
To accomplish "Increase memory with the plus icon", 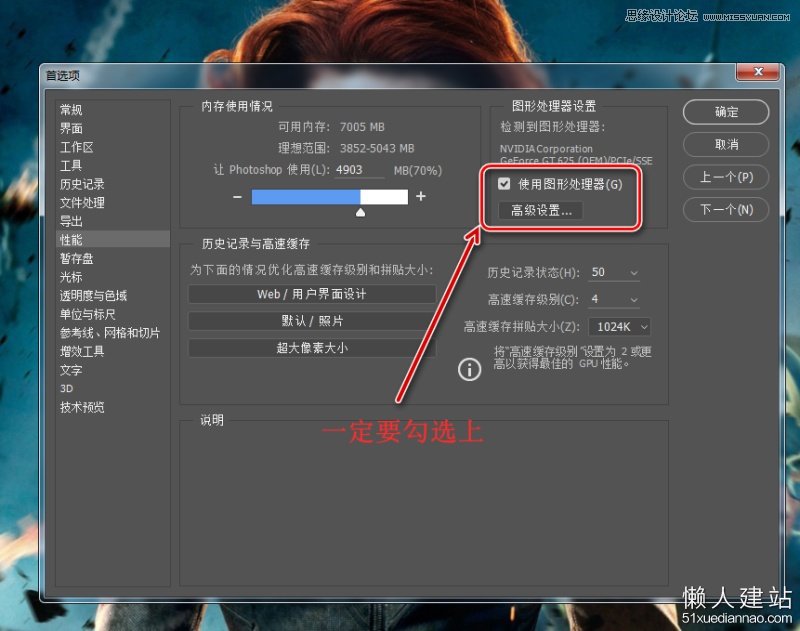I will (x=421, y=196).
